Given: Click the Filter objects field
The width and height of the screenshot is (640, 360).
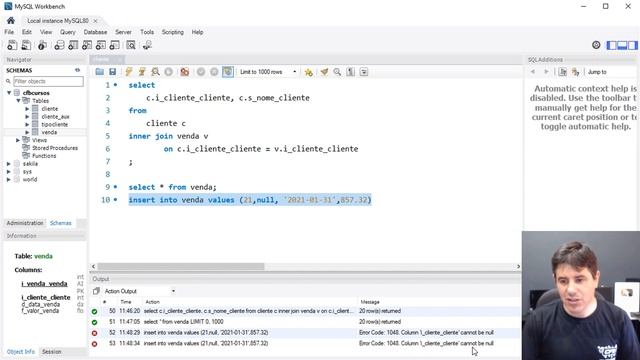Looking at the screenshot, I should (48, 81).
